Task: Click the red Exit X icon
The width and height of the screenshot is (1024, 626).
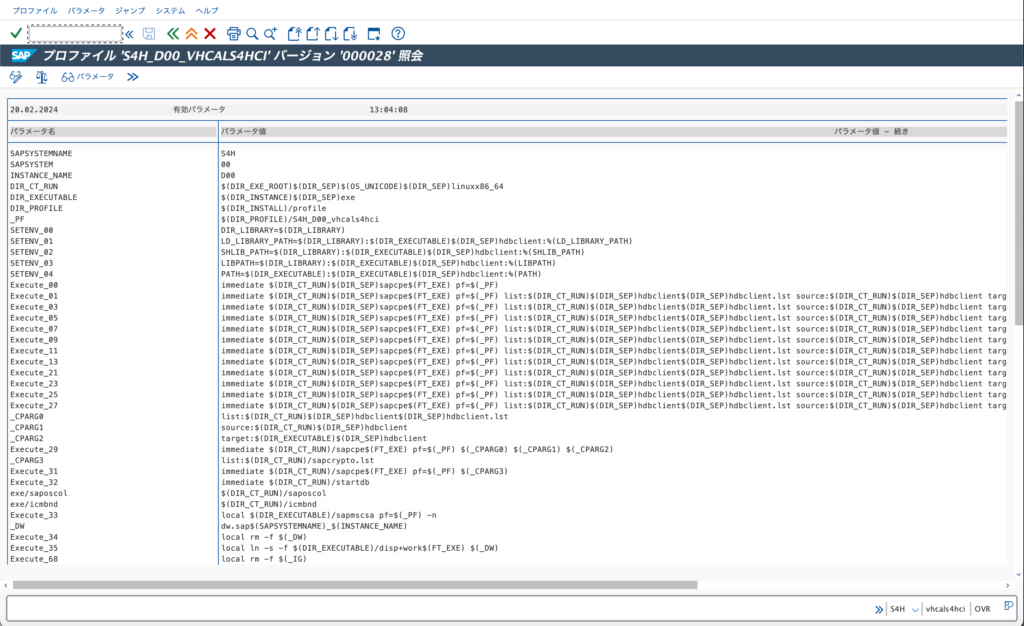Action: click(209, 33)
